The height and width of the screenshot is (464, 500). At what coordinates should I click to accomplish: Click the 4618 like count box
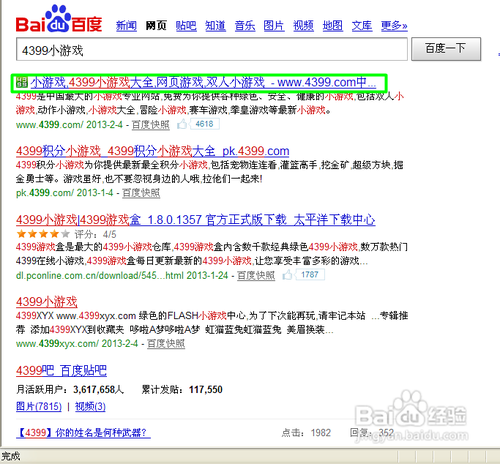[x=204, y=124]
